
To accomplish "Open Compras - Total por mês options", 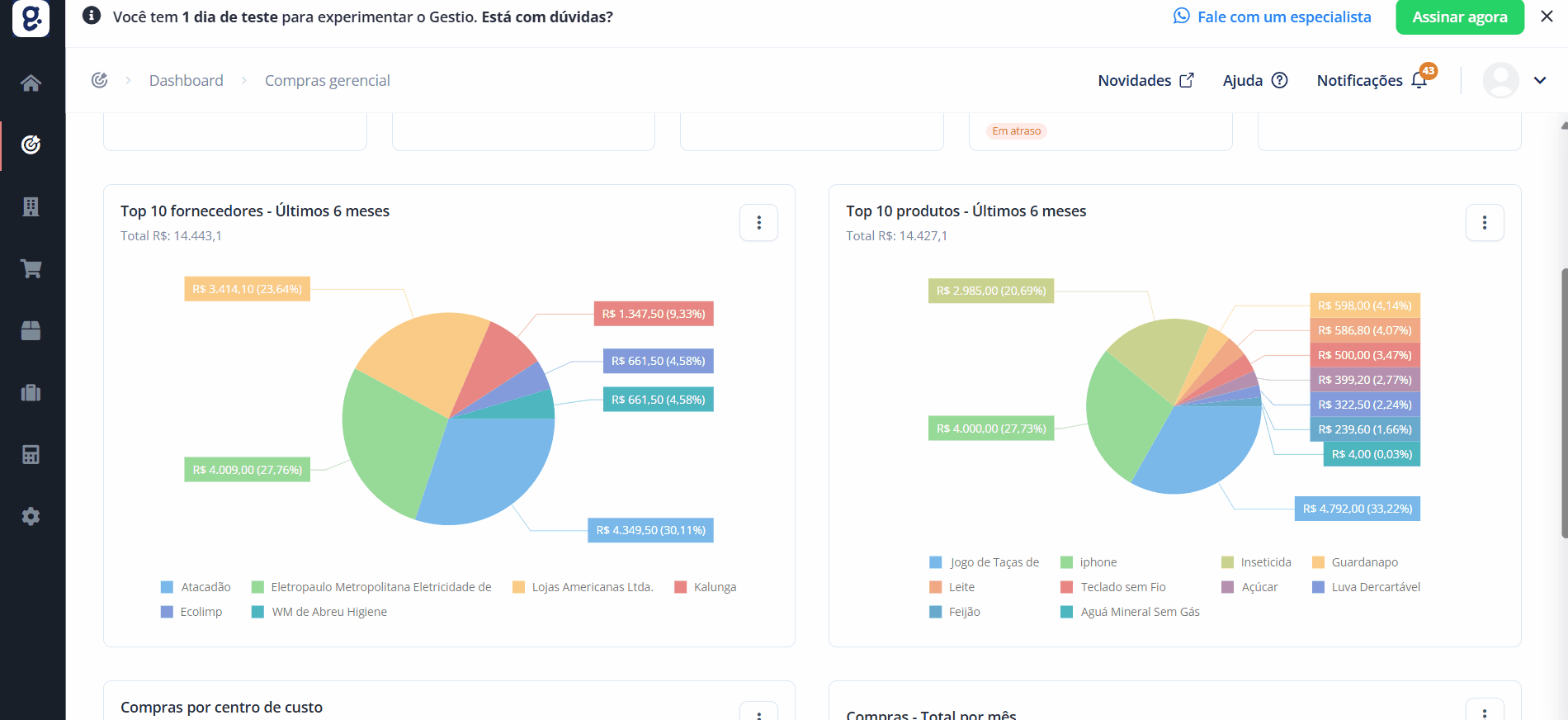I will click(x=1485, y=709).
